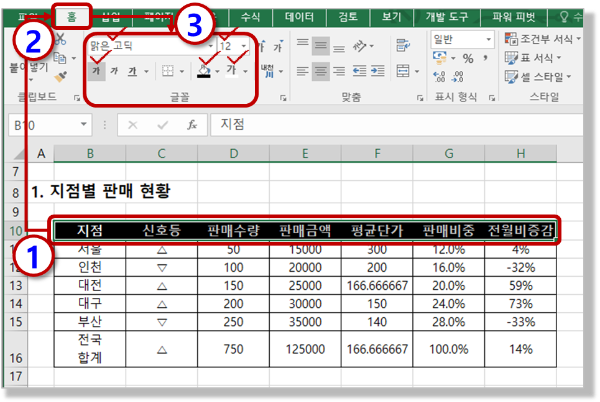Apply percent style % icon
Screen dimensions: 600x402
468,59
